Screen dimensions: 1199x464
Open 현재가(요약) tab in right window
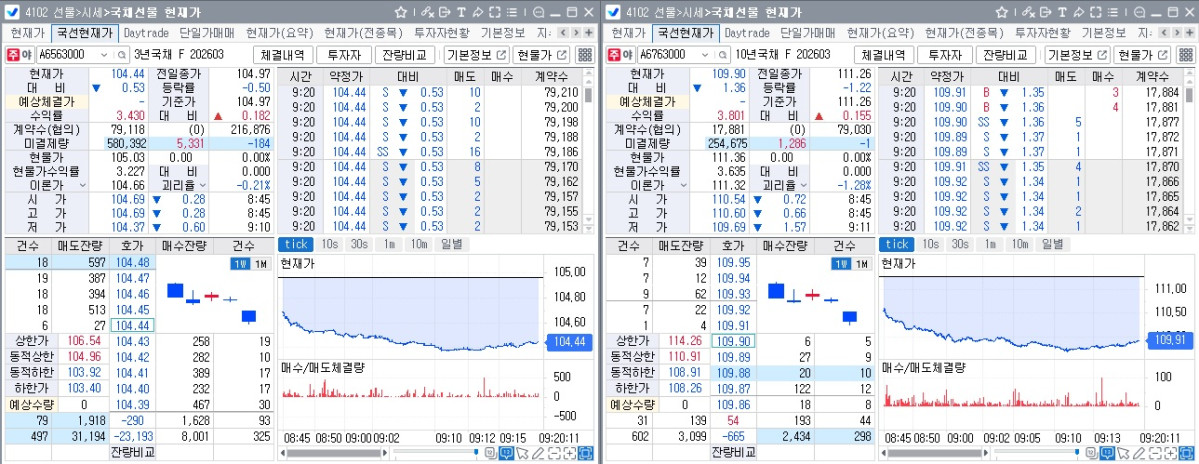[878, 33]
